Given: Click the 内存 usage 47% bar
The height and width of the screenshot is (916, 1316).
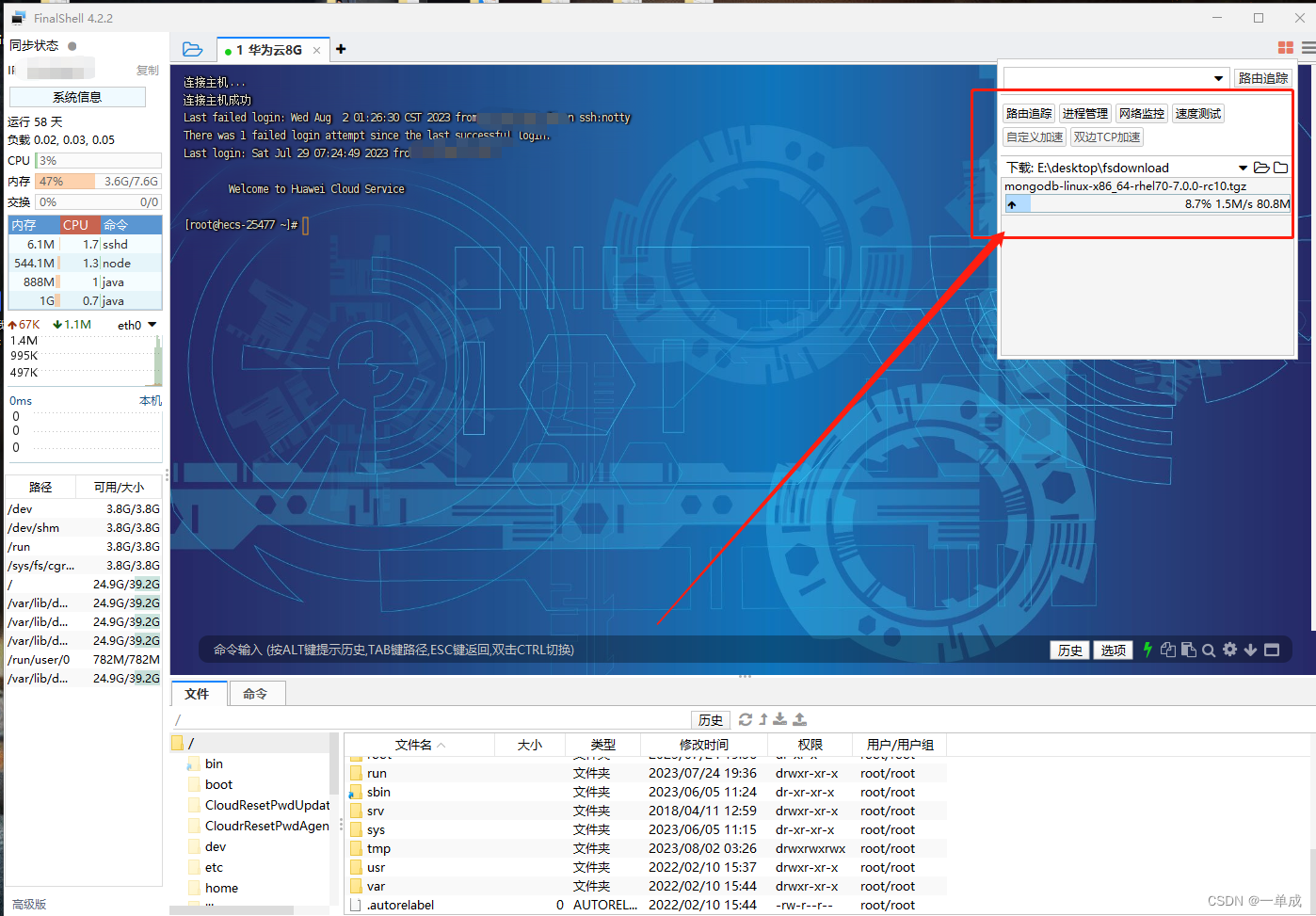Looking at the screenshot, I should click(98, 182).
